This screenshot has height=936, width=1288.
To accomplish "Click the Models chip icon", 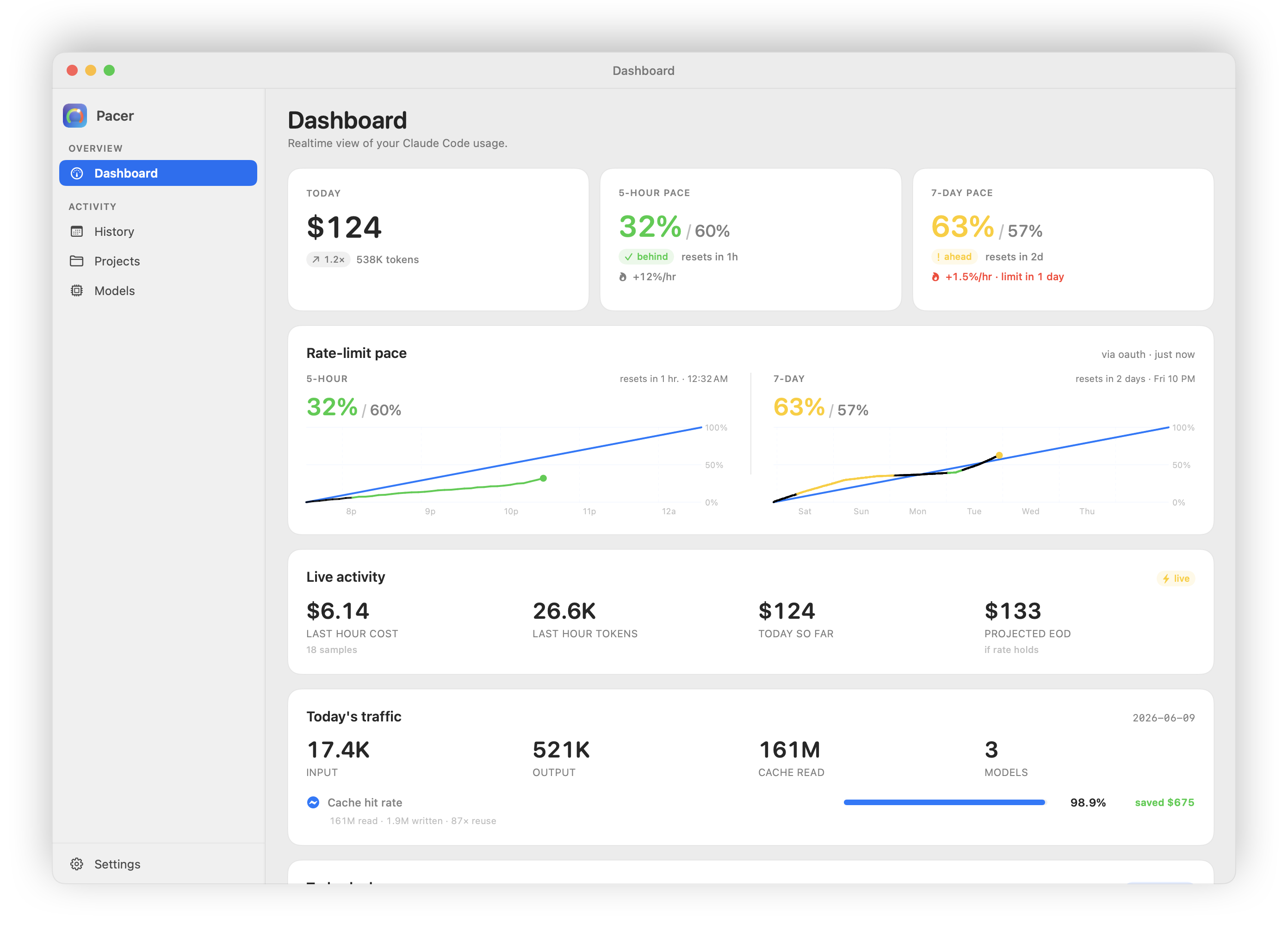I will (77, 290).
